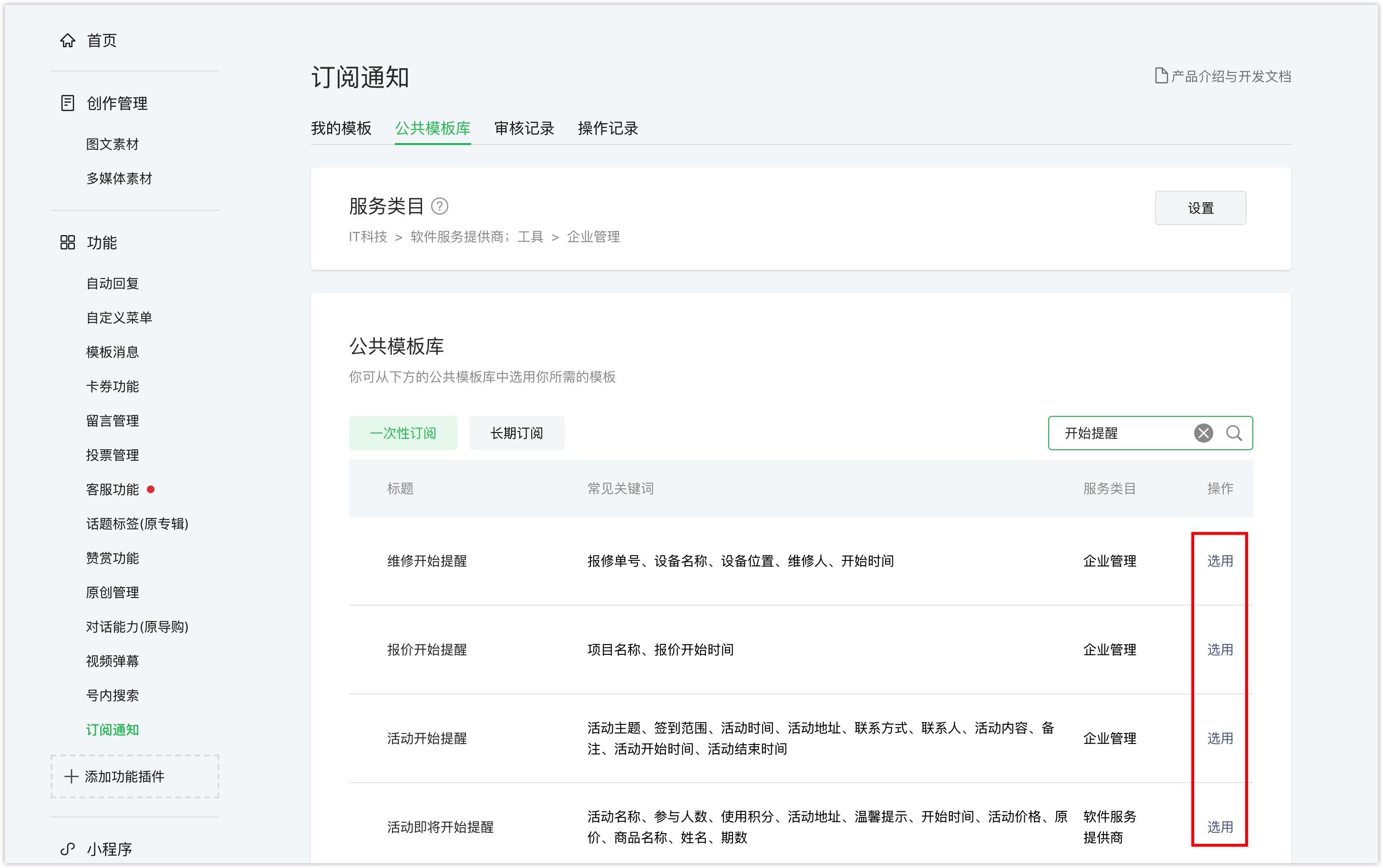Image resolution: width=1383 pixels, height=868 pixels.
Task: Open 客服功能 in sidebar
Action: pyautogui.click(x=113, y=489)
